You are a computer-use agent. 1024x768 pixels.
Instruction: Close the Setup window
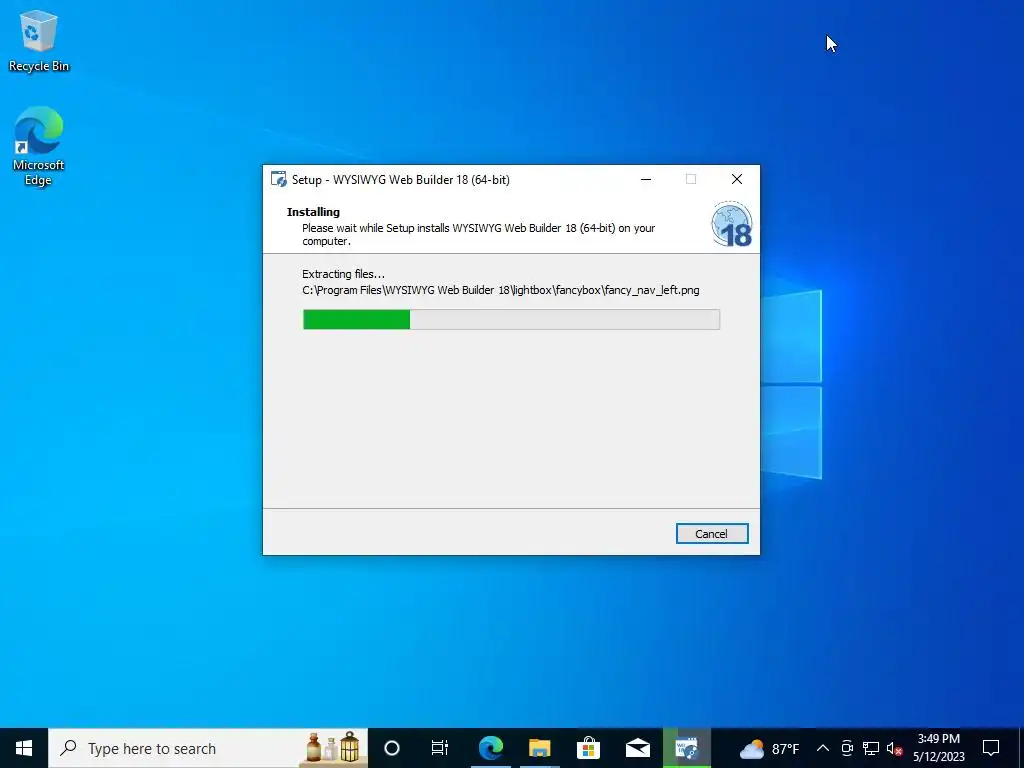737,179
